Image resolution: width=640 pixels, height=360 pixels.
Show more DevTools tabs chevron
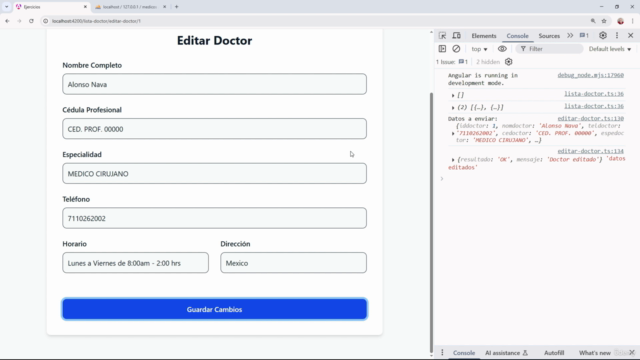click(x=570, y=36)
